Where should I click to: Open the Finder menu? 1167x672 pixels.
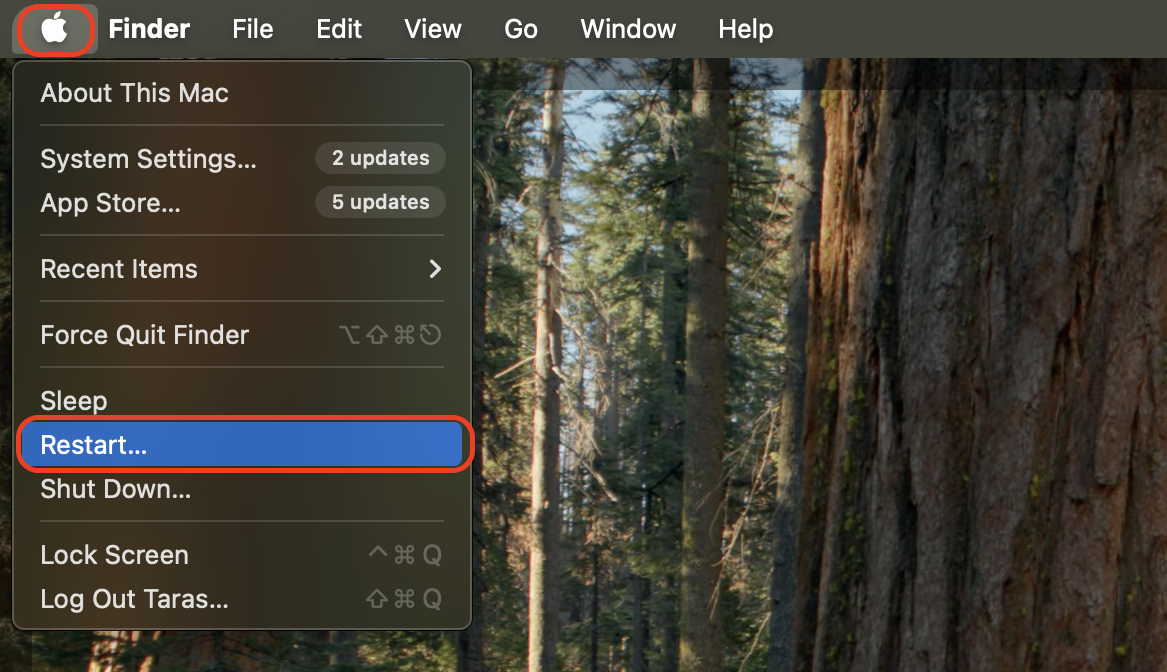(x=148, y=29)
